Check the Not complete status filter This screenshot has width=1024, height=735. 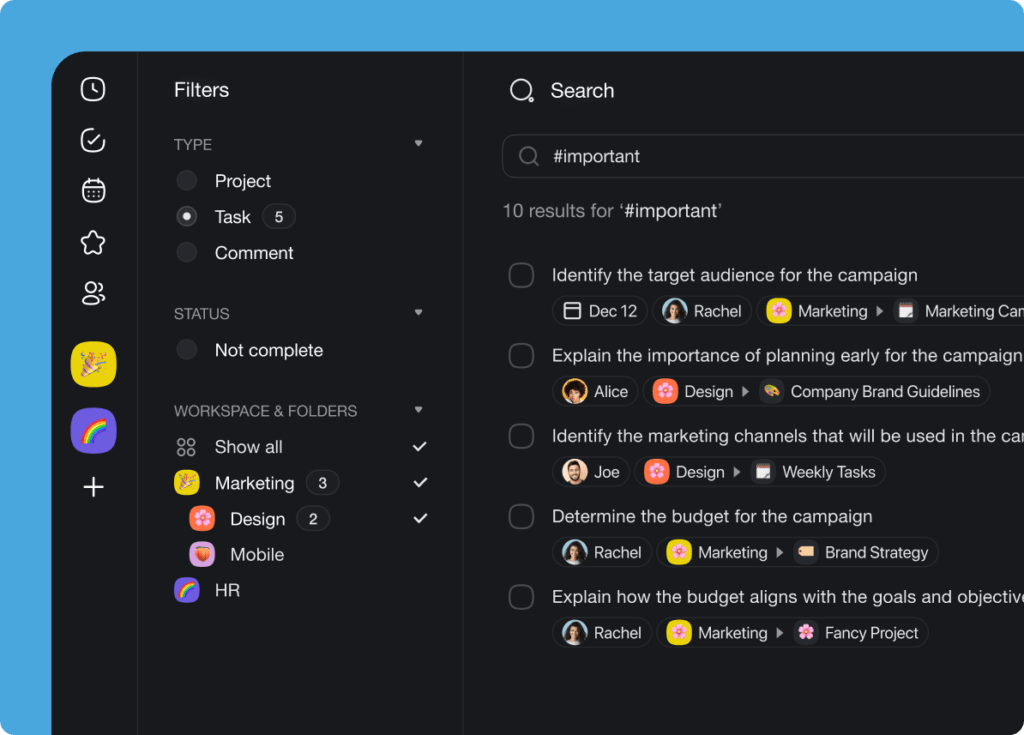[186, 350]
